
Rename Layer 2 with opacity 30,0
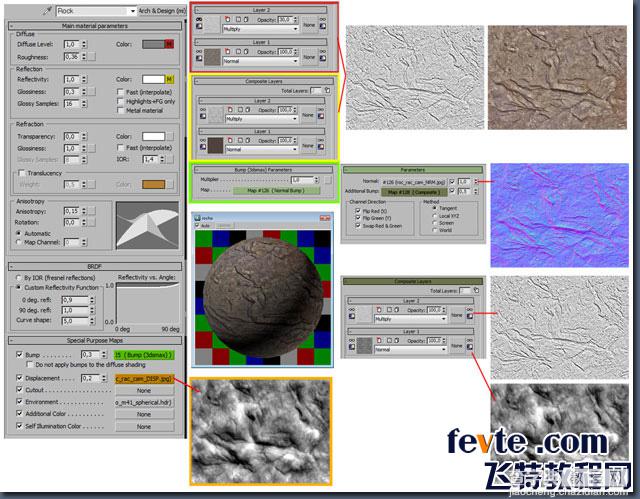coord(238,19)
